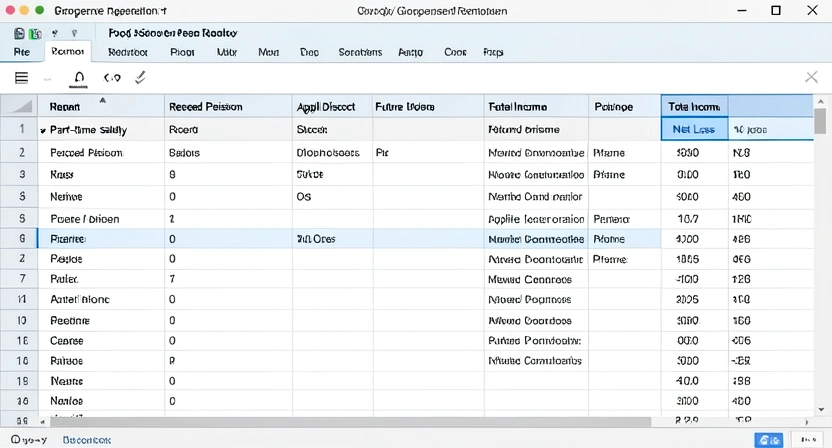The image size is (832, 448).
Task: Click the white button right of the blue button
Action: click(809, 440)
